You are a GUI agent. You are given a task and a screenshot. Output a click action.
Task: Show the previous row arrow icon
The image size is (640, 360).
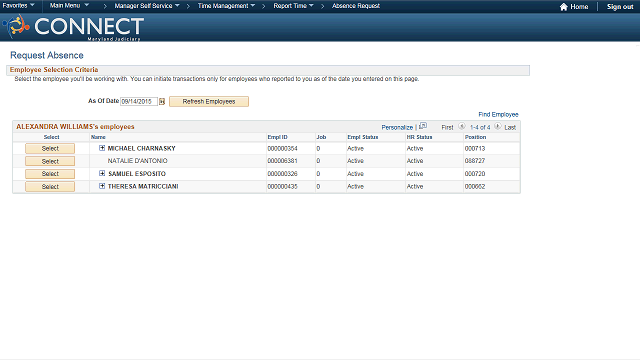click(x=462, y=127)
